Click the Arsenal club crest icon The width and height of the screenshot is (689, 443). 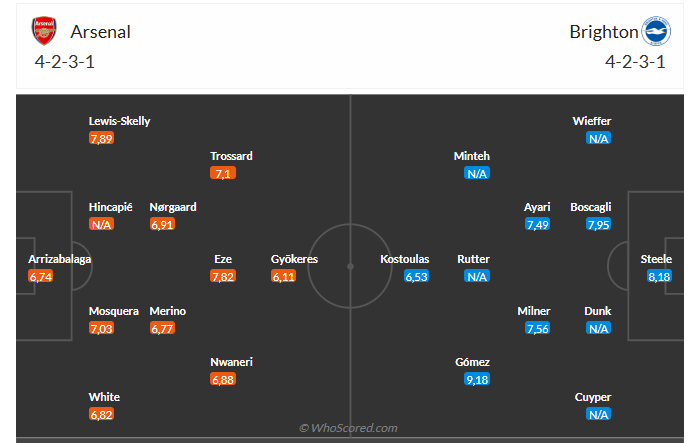(x=44, y=31)
